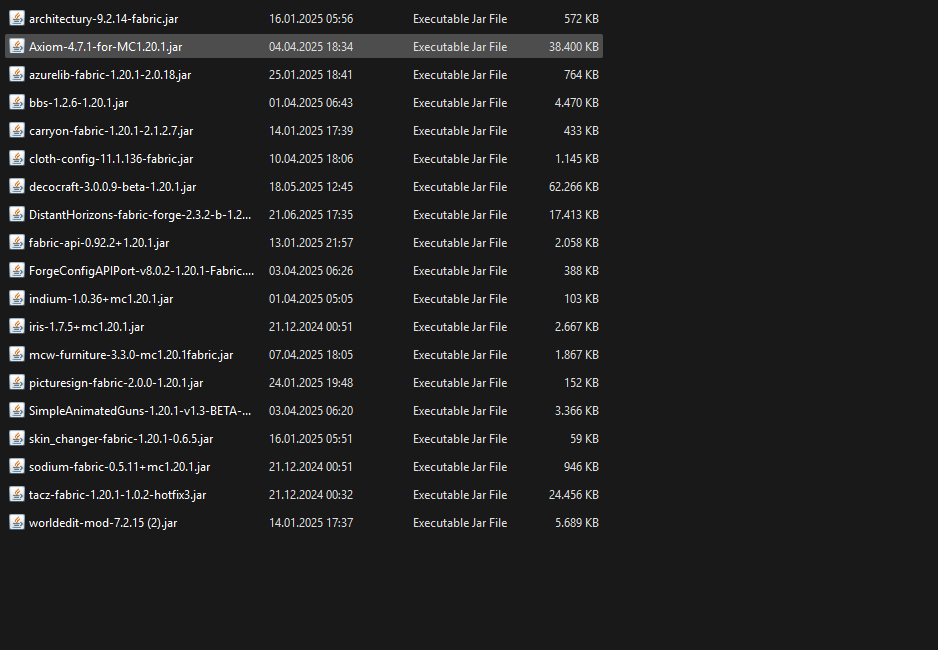Click the jar icon beside cloth-config-11.1.136-fabric.jar
This screenshot has height=650, width=938.
(x=17, y=158)
